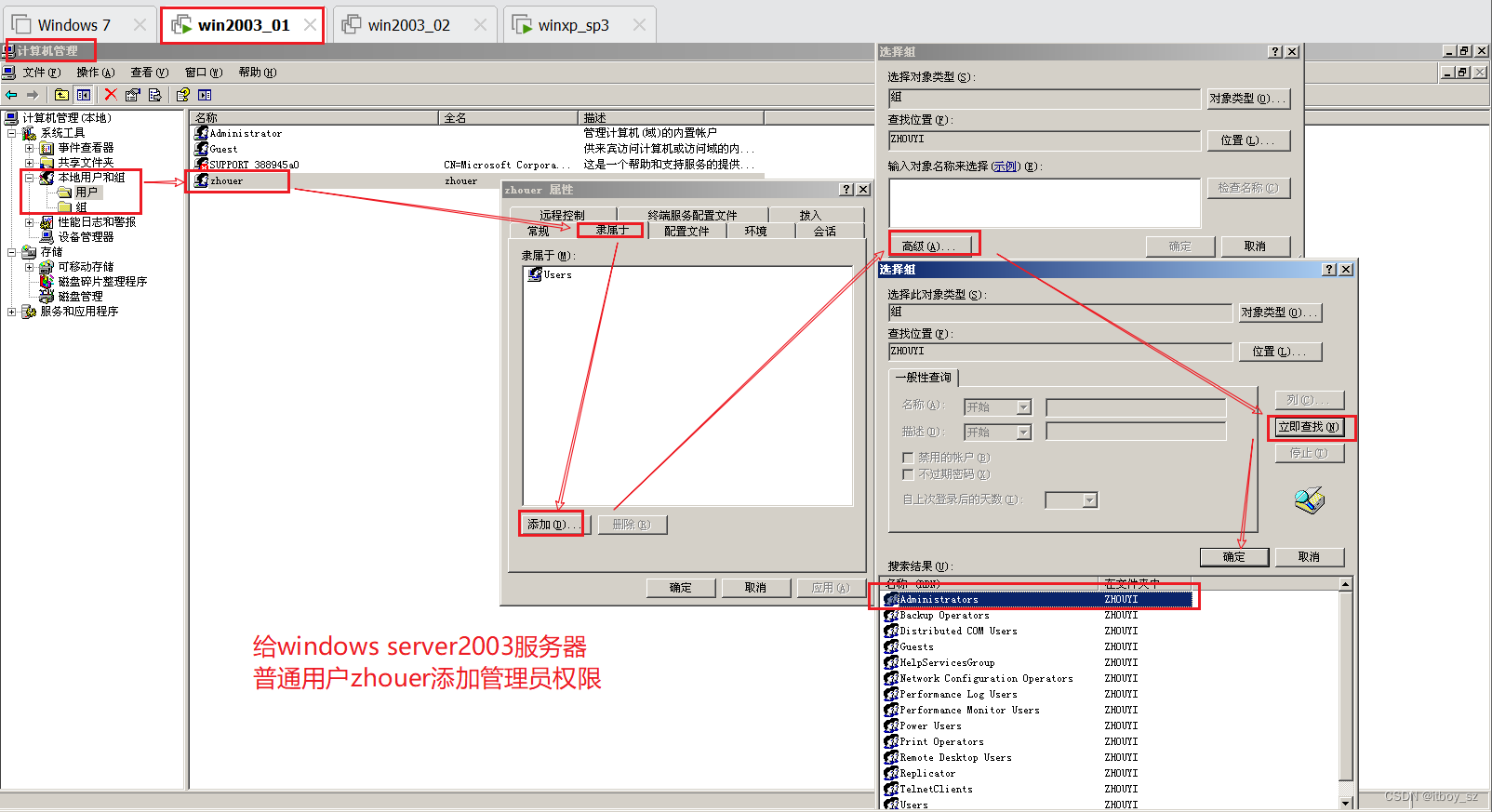Screen dimensions: 1492x812
Task: Select Backup Operators group icon in results
Action: [x=891, y=615]
